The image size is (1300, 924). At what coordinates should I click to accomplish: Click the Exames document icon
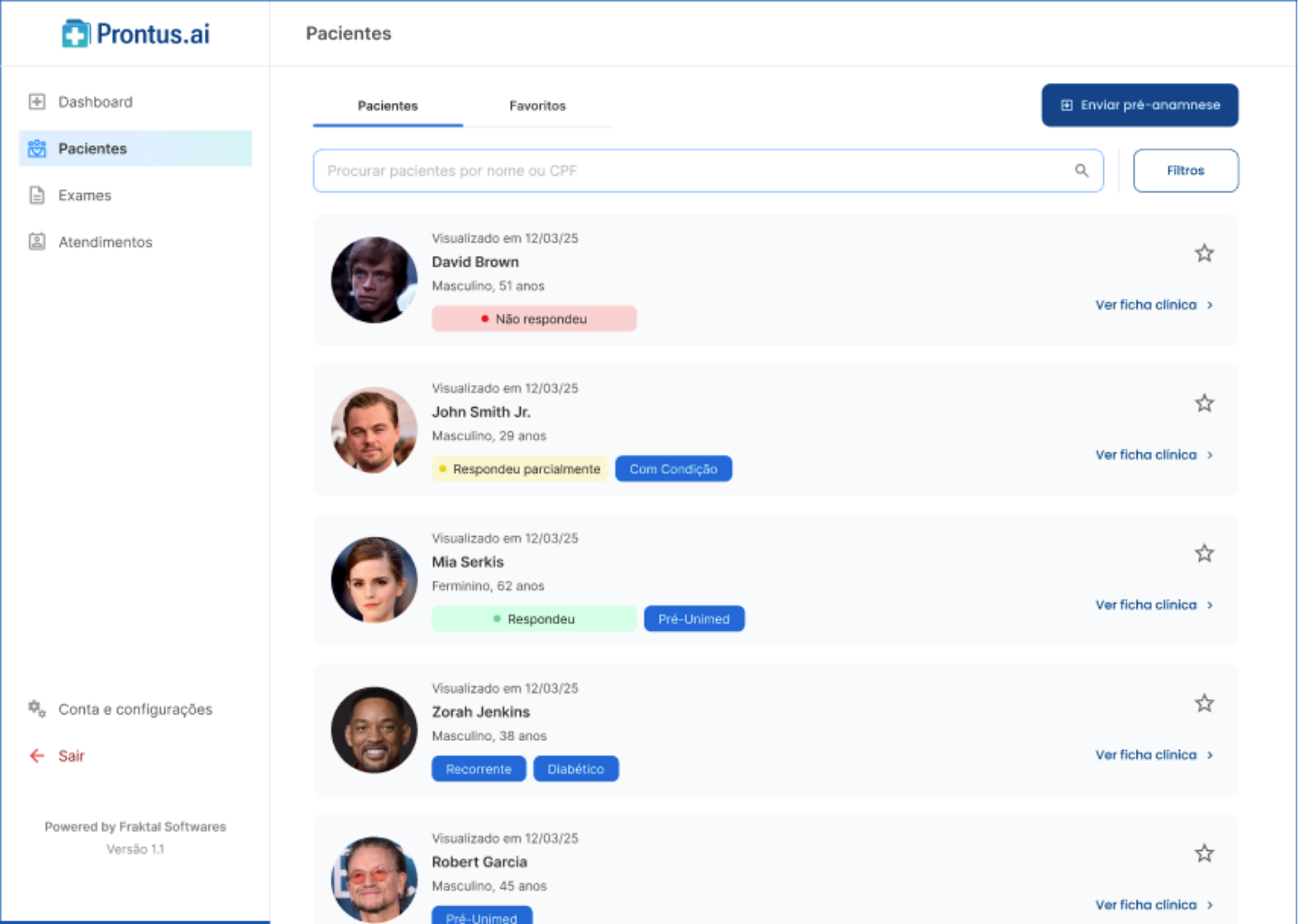coord(37,195)
